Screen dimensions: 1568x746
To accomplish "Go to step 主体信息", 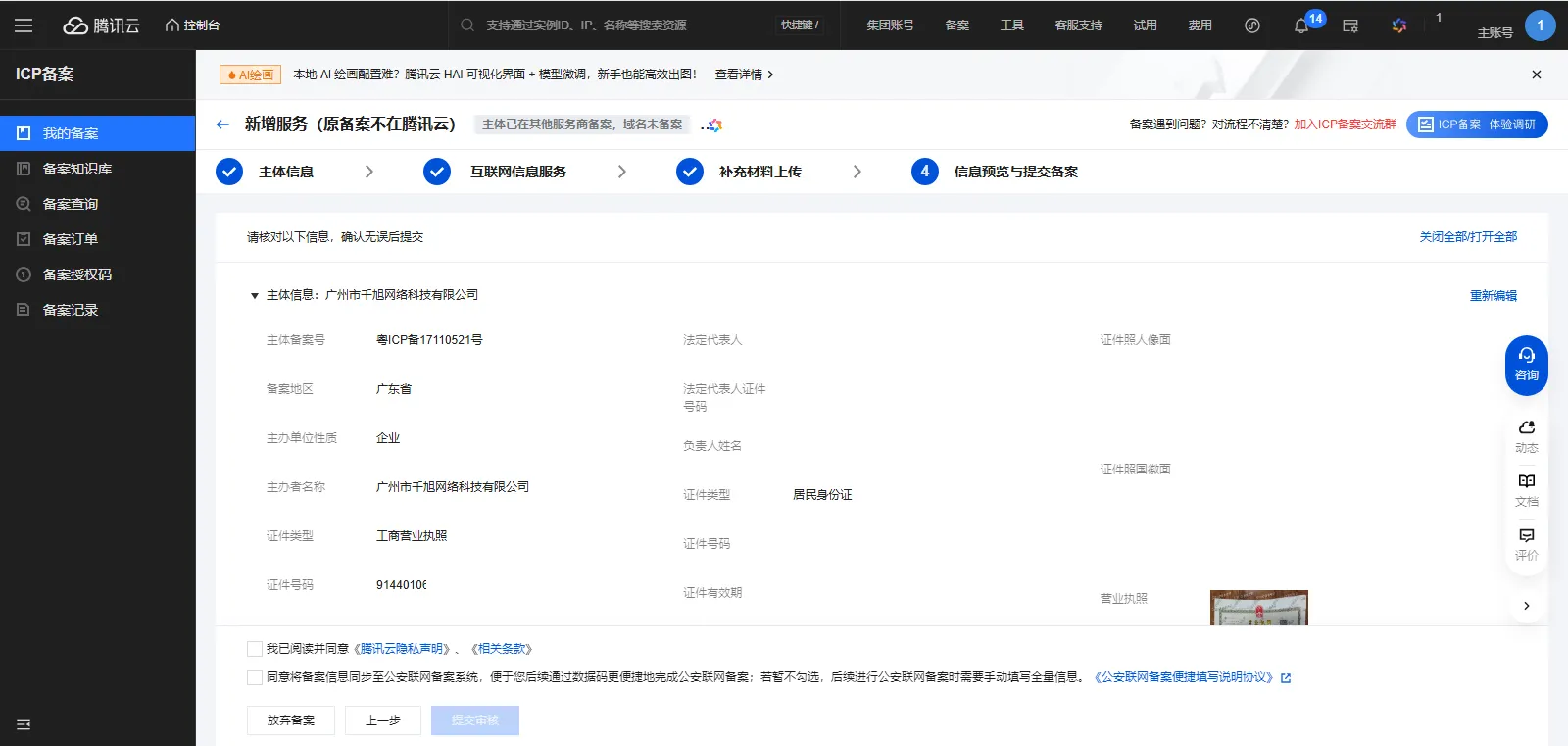I will [x=265, y=172].
